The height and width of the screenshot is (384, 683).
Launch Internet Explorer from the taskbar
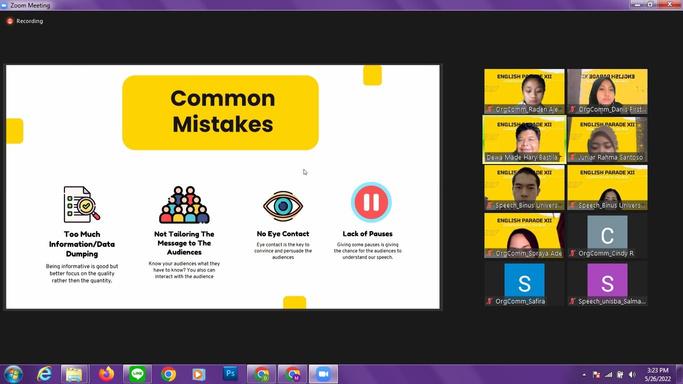tap(44, 374)
